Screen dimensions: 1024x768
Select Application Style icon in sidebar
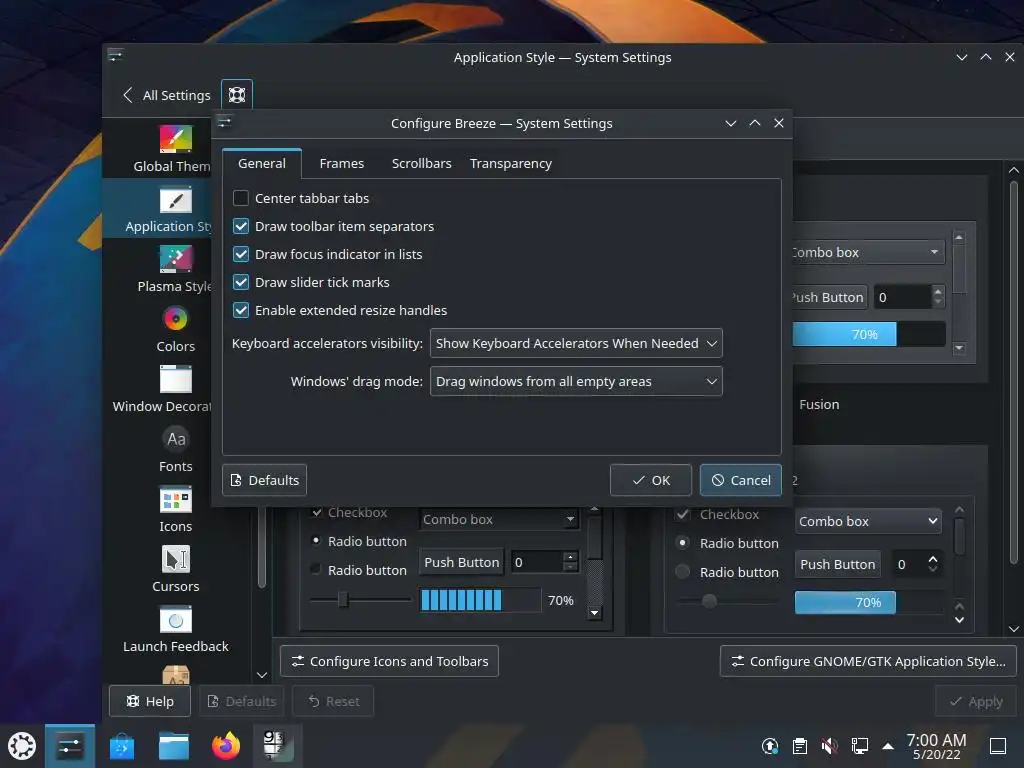[x=176, y=200]
